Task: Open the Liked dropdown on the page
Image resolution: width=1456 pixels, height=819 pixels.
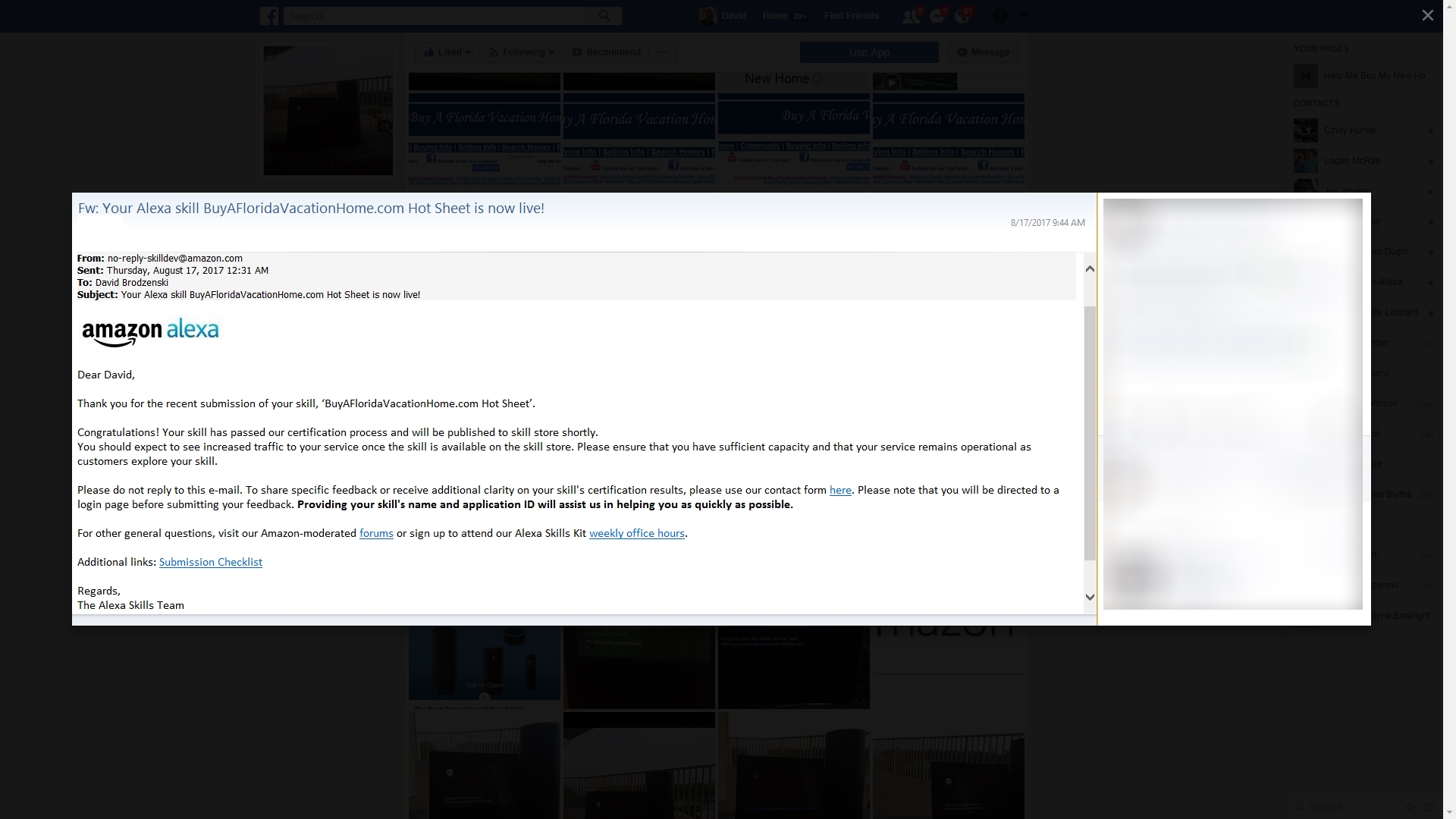Action: 447,52
